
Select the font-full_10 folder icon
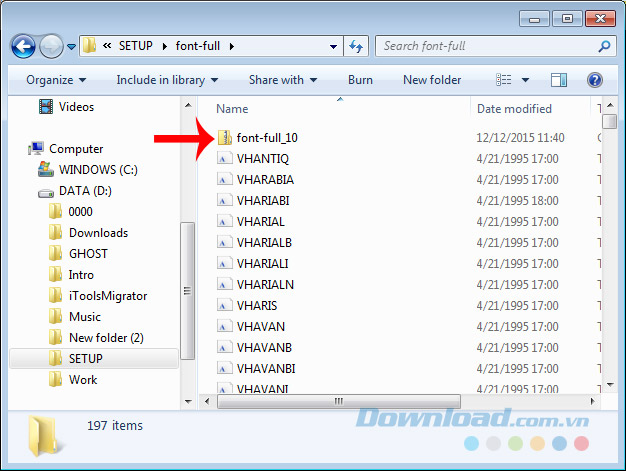(226, 137)
